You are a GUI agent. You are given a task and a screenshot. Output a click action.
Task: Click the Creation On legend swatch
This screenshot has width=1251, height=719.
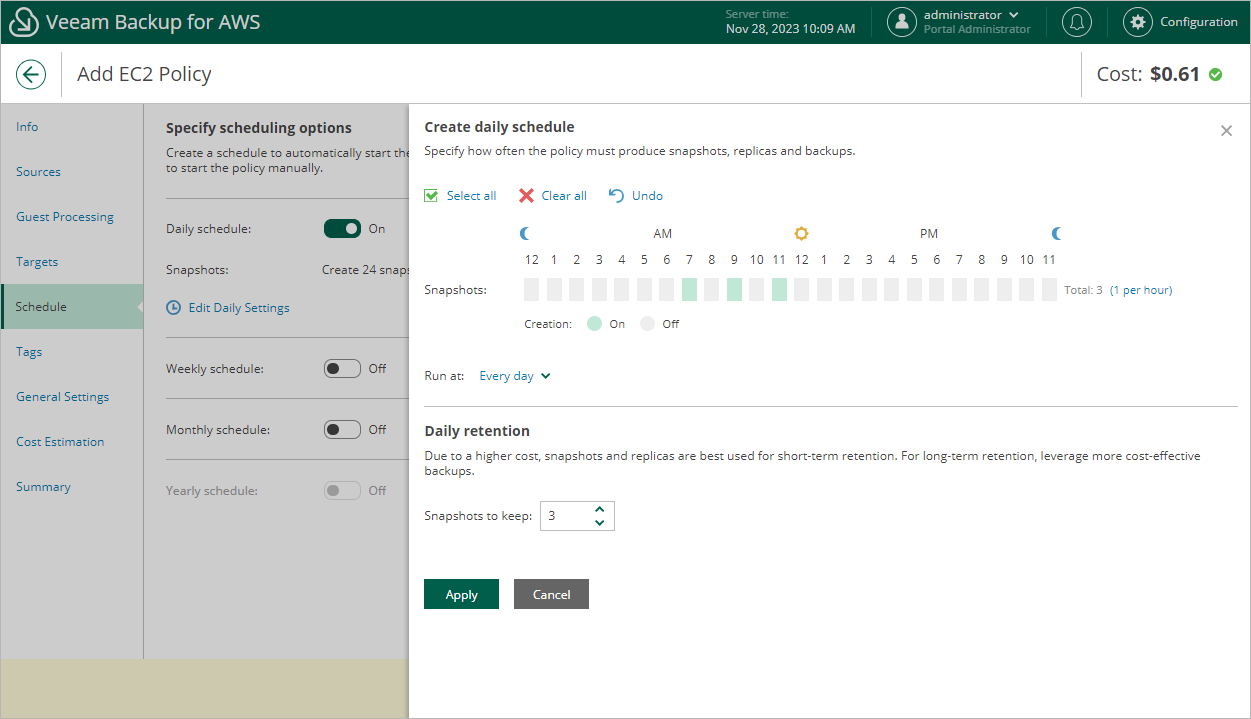tap(594, 324)
